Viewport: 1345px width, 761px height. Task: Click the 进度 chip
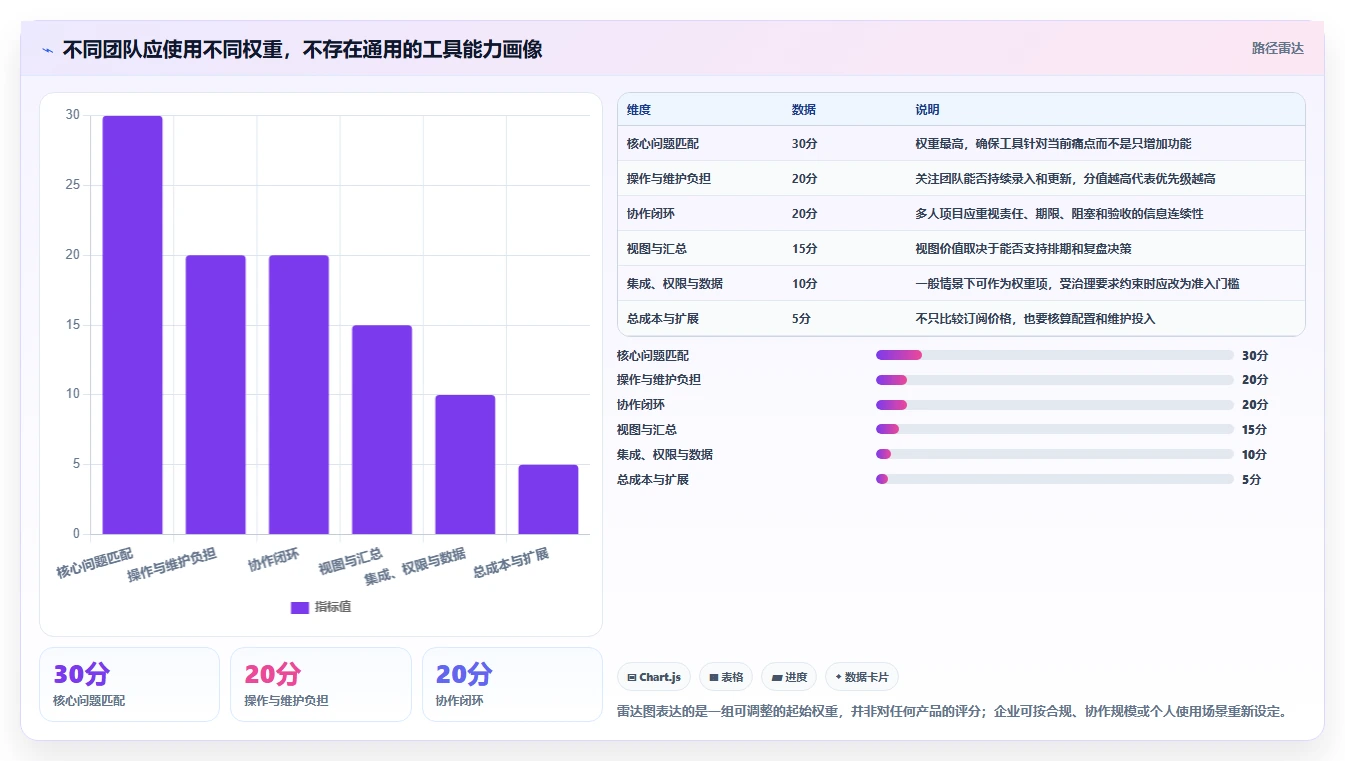click(789, 677)
